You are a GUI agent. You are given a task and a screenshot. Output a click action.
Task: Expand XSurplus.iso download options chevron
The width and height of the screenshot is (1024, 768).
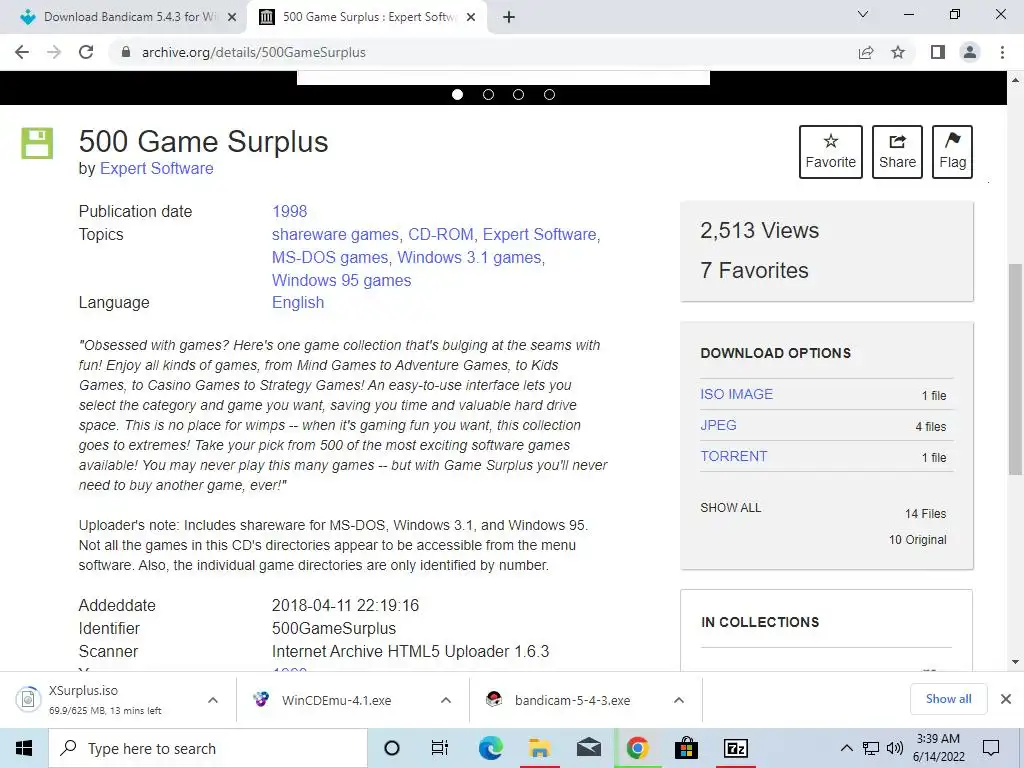tap(213, 700)
